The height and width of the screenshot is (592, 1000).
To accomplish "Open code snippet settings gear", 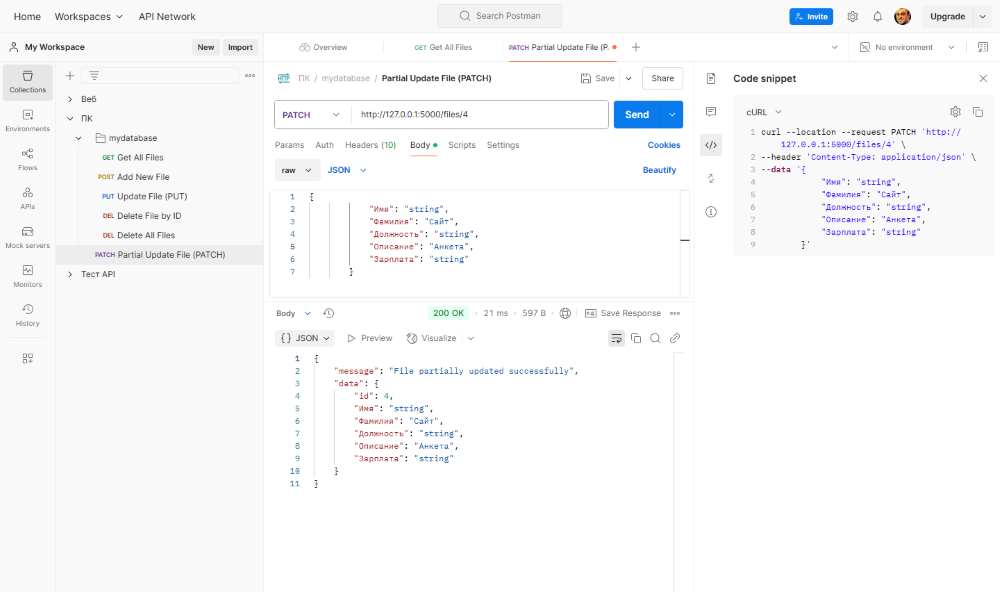I will tap(955, 112).
